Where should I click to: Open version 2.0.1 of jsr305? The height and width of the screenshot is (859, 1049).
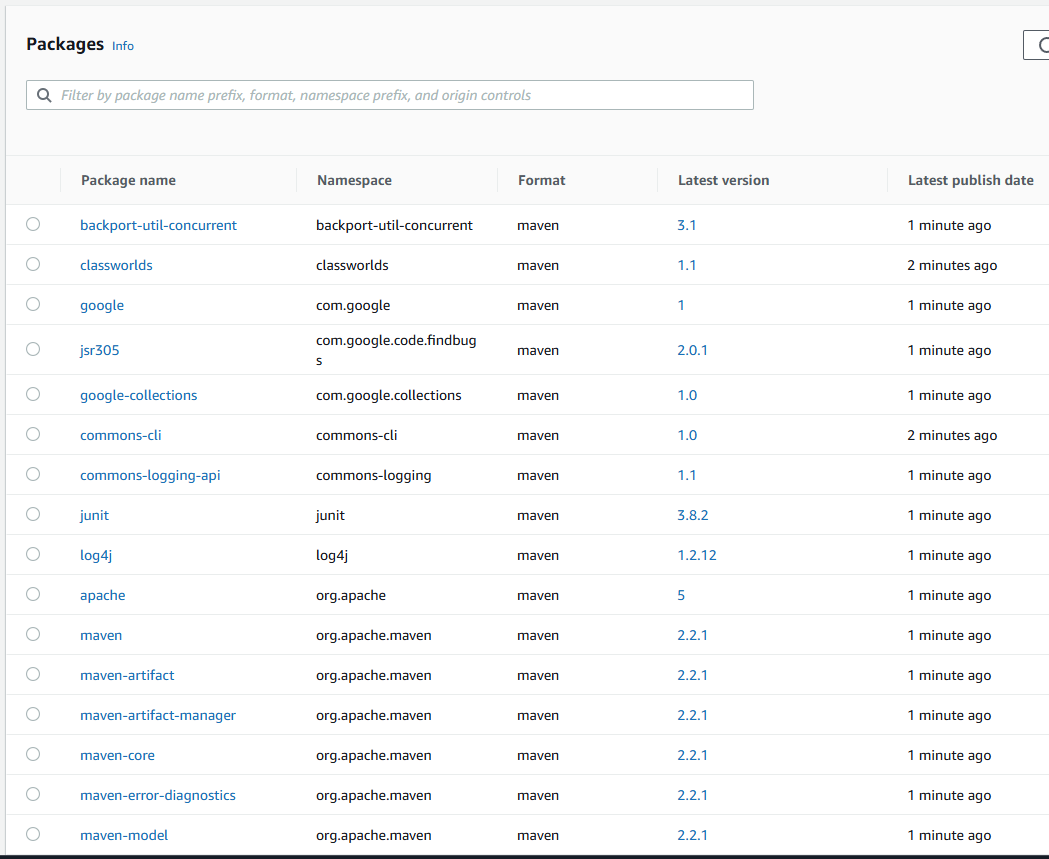point(692,350)
